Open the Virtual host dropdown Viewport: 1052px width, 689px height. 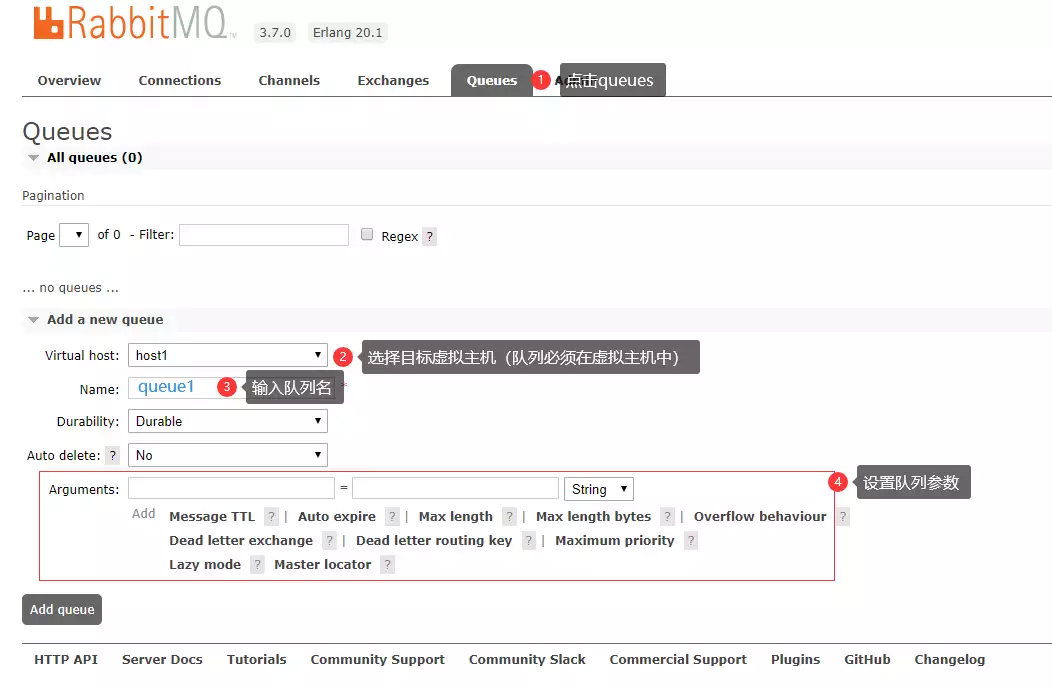pyautogui.click(x=227, y=355)
